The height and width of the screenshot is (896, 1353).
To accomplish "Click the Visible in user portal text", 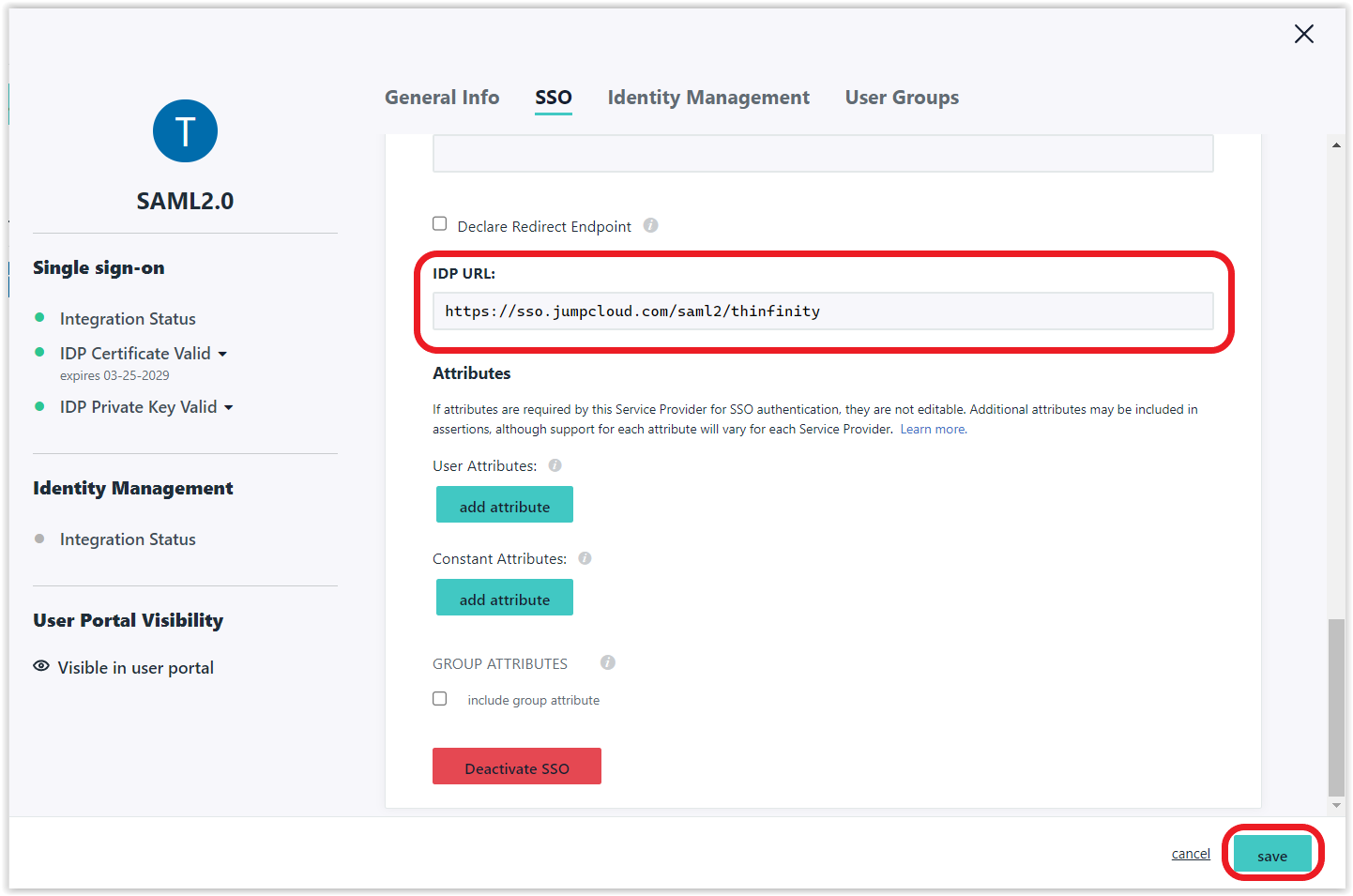I will 136,668.
